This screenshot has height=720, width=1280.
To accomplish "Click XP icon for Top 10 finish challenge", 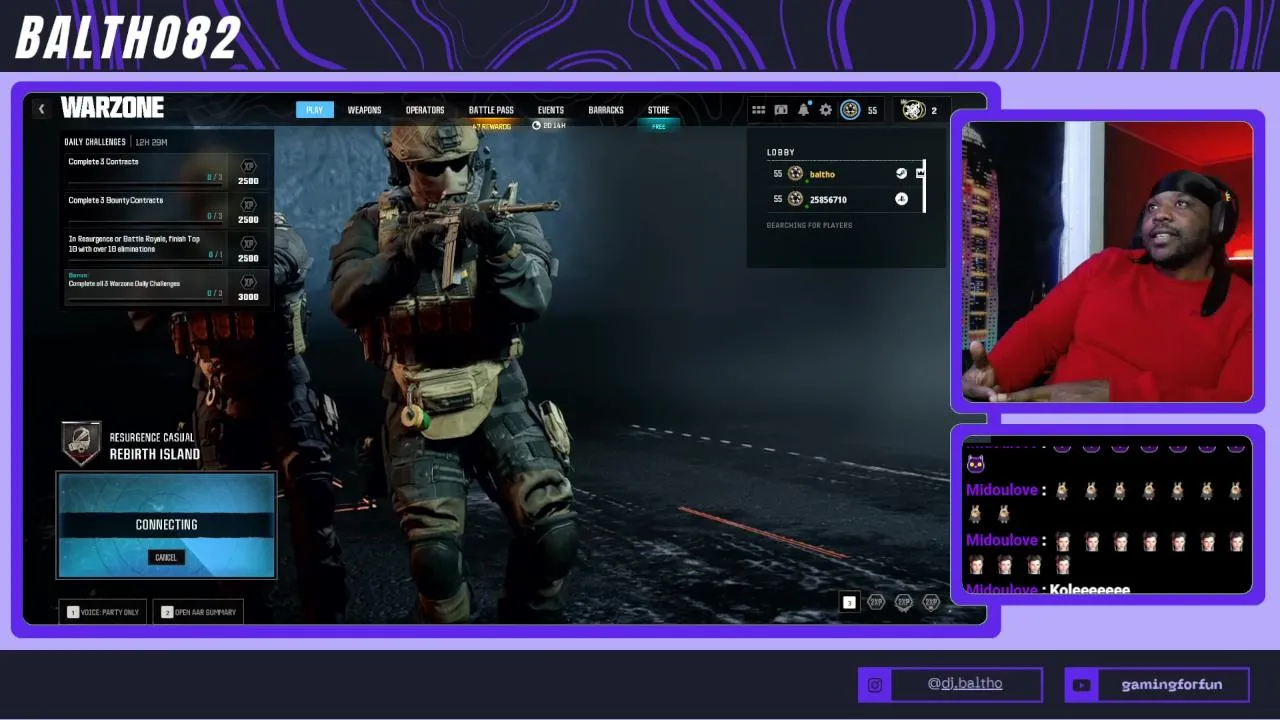I will coord(248,244).
